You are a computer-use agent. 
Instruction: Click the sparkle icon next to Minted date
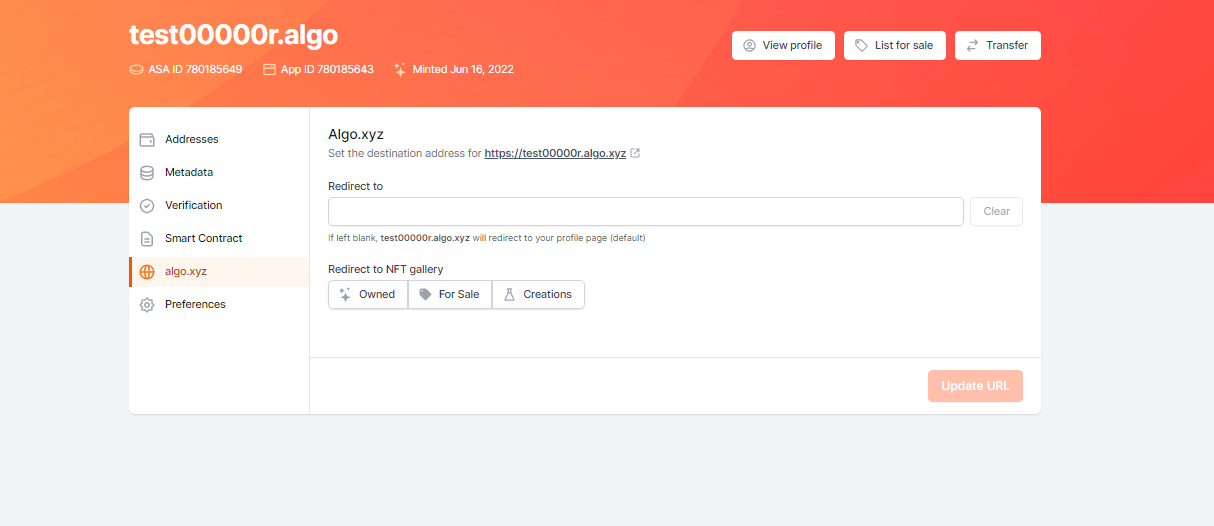pyautogui.click(x=400, y=70)
